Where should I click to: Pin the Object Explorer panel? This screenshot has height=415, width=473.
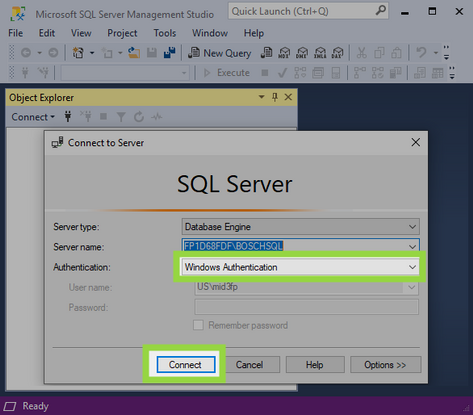pos(275,97)
